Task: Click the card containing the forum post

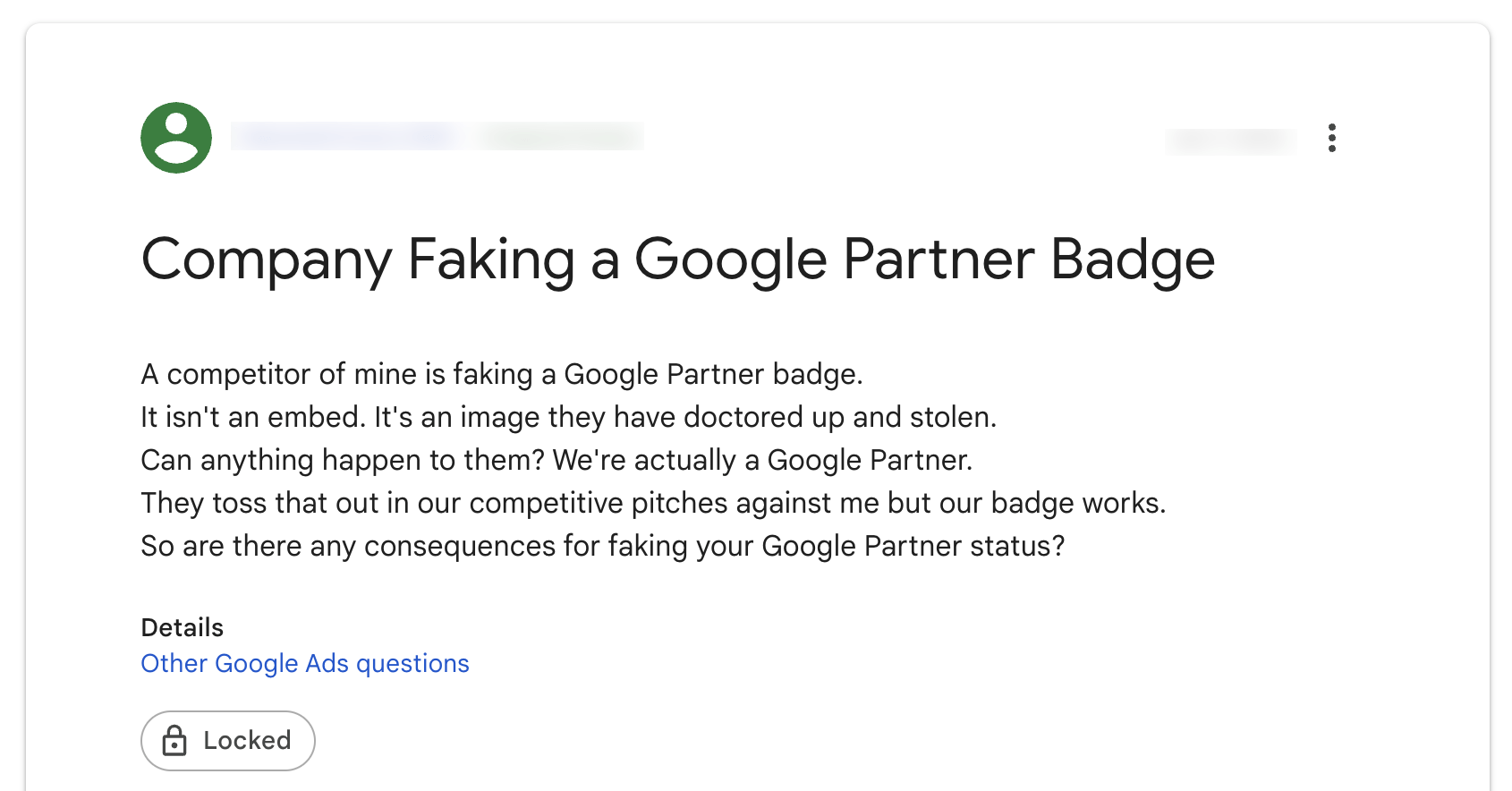Action: click(756, 403)
